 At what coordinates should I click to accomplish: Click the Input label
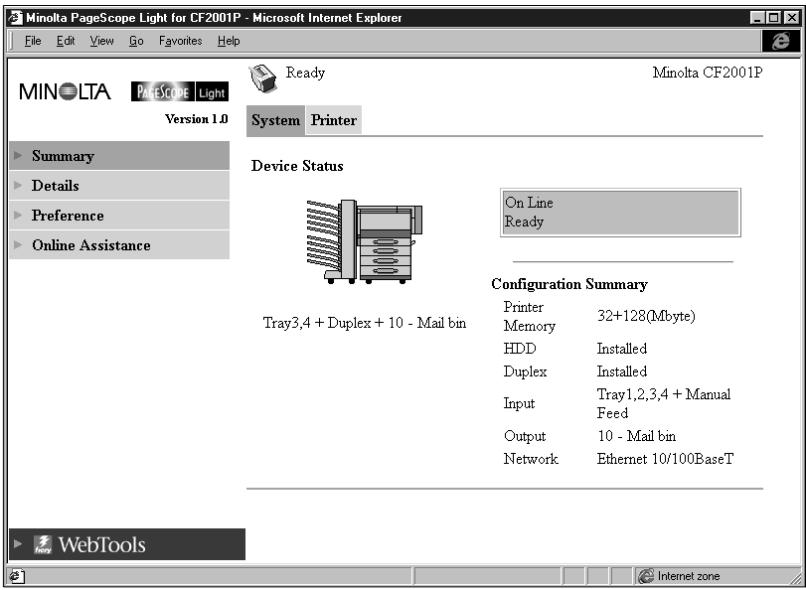click(519, 404)
